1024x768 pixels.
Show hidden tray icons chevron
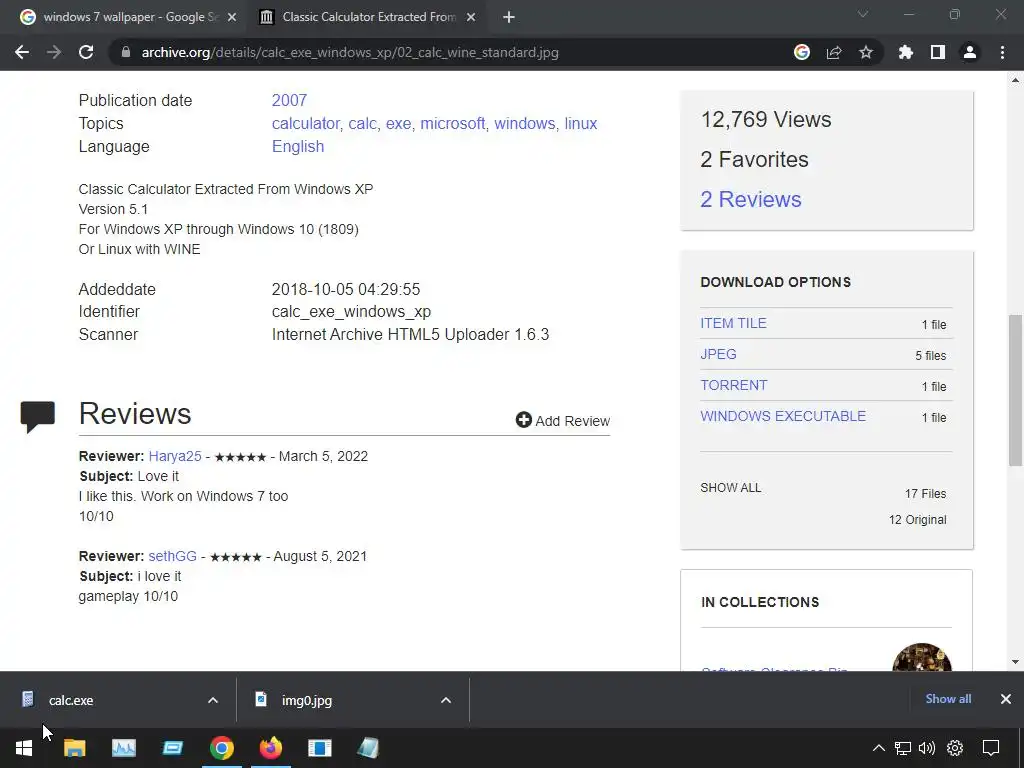[x=878, y=748]
